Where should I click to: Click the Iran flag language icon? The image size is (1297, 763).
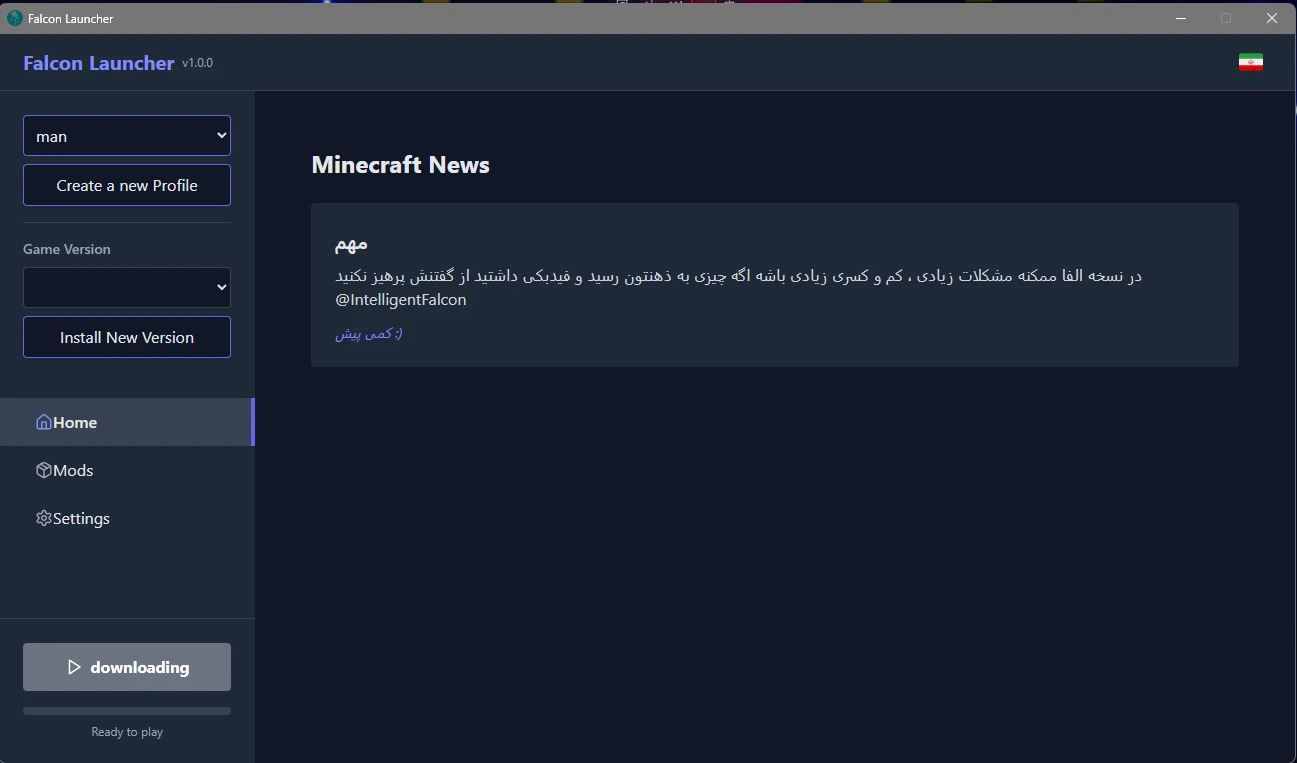point(1250,62)
